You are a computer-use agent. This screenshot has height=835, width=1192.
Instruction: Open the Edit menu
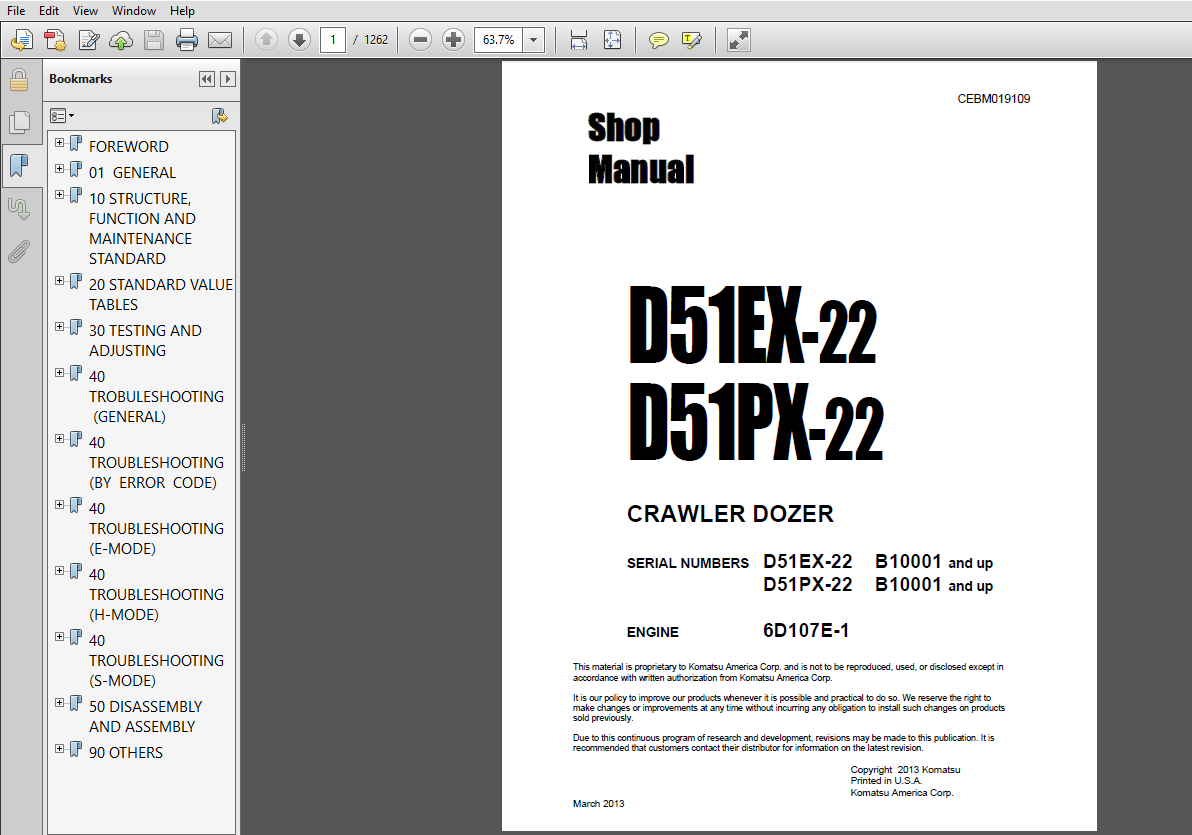pos(49,11)
